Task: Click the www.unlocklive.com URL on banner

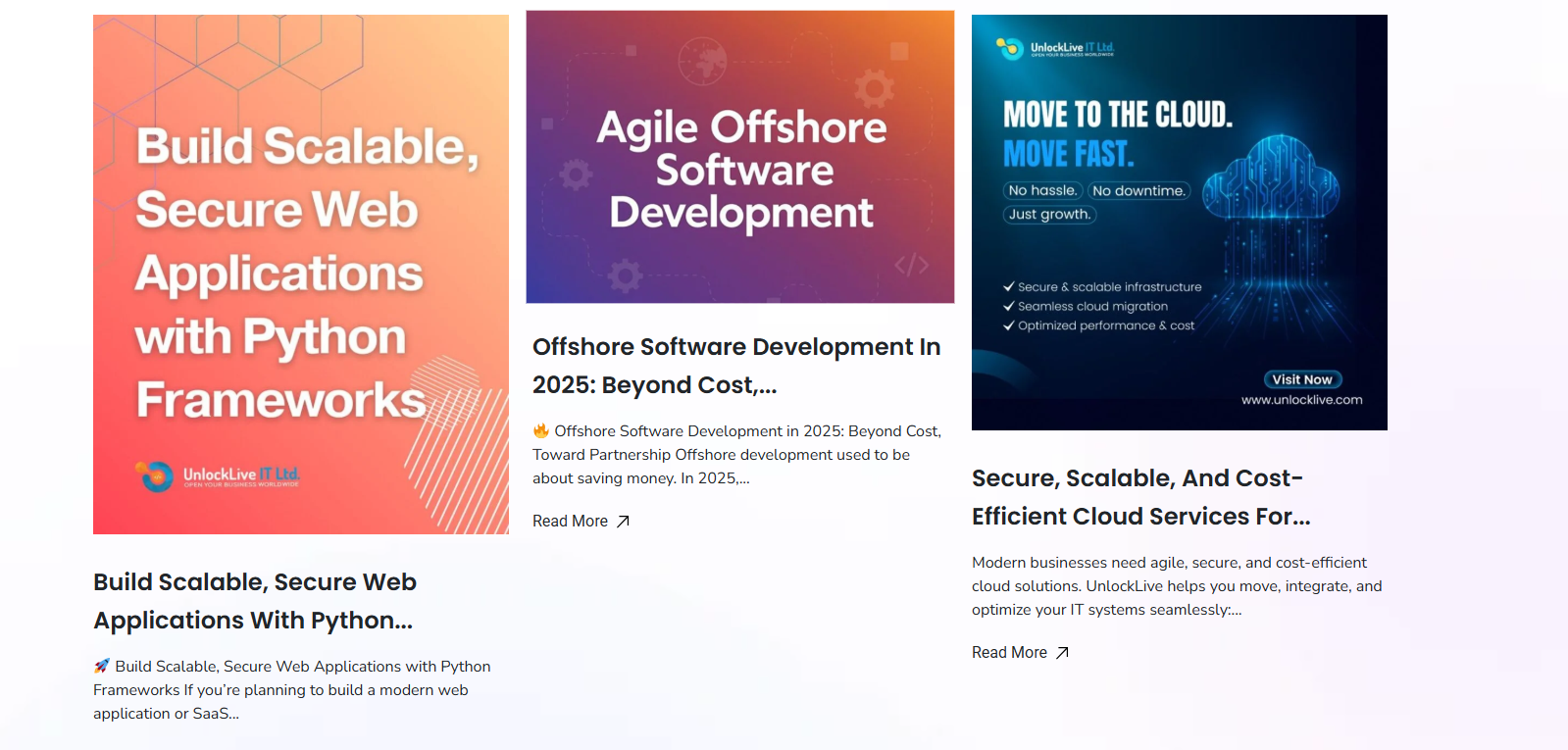Action: (1301, 400)
